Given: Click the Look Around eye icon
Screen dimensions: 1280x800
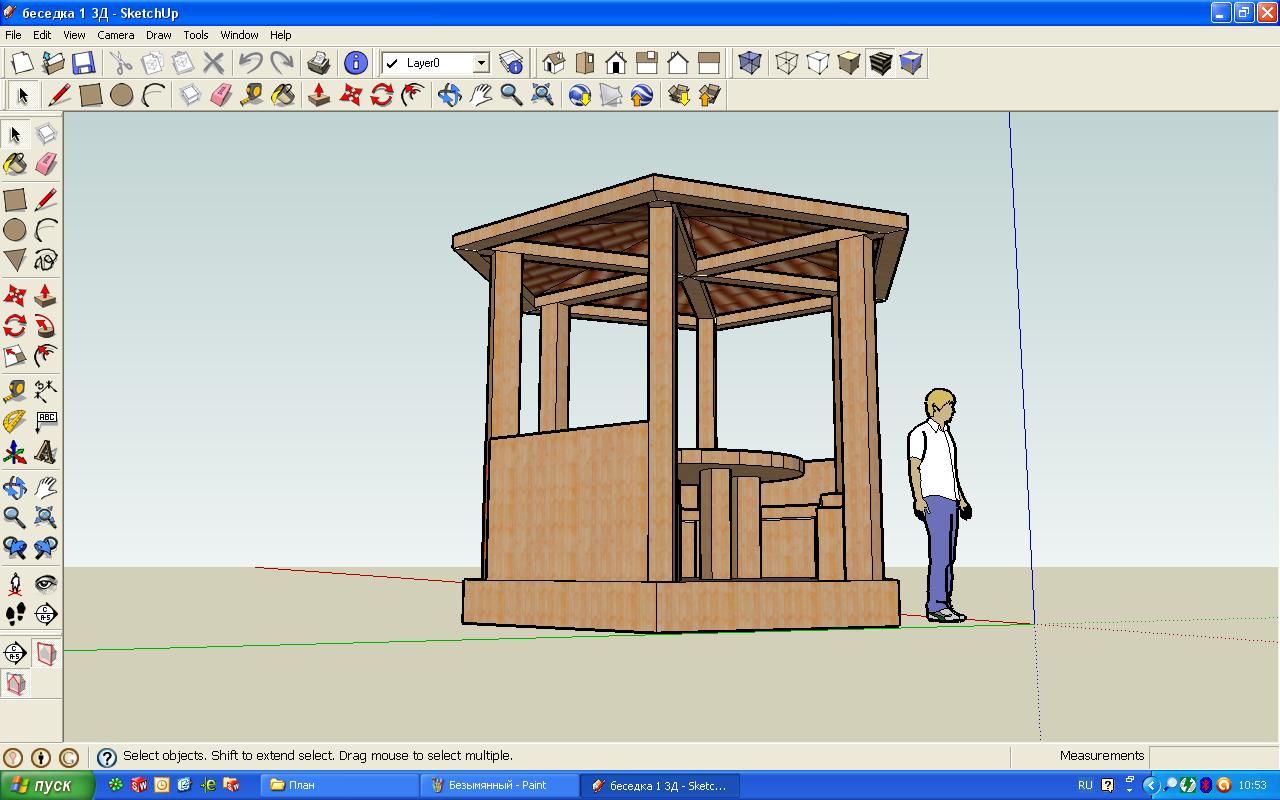Looking at the screenshot, I should 45,583.
